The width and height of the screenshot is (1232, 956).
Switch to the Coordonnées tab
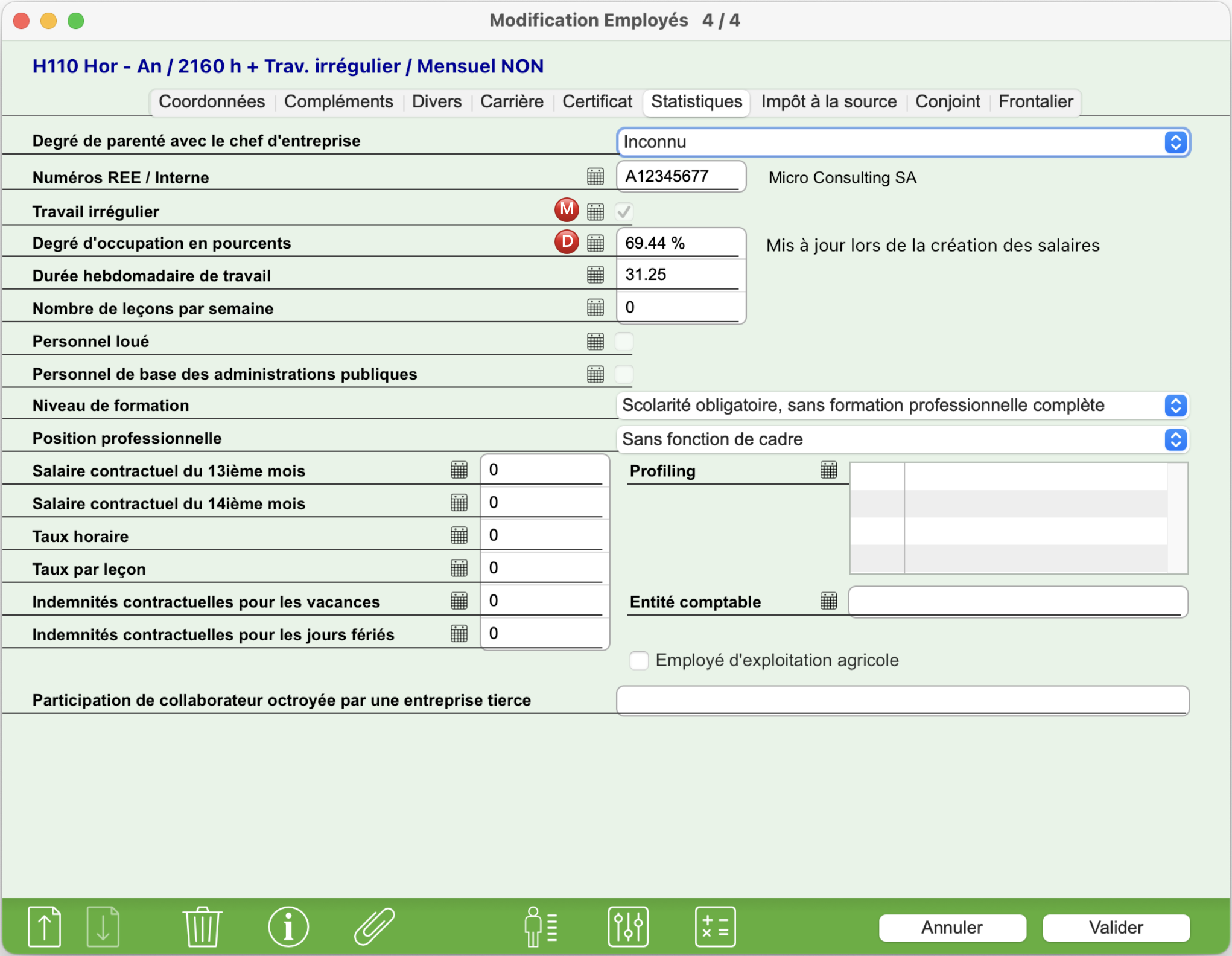pyautogui.click(x=212, y=101)
